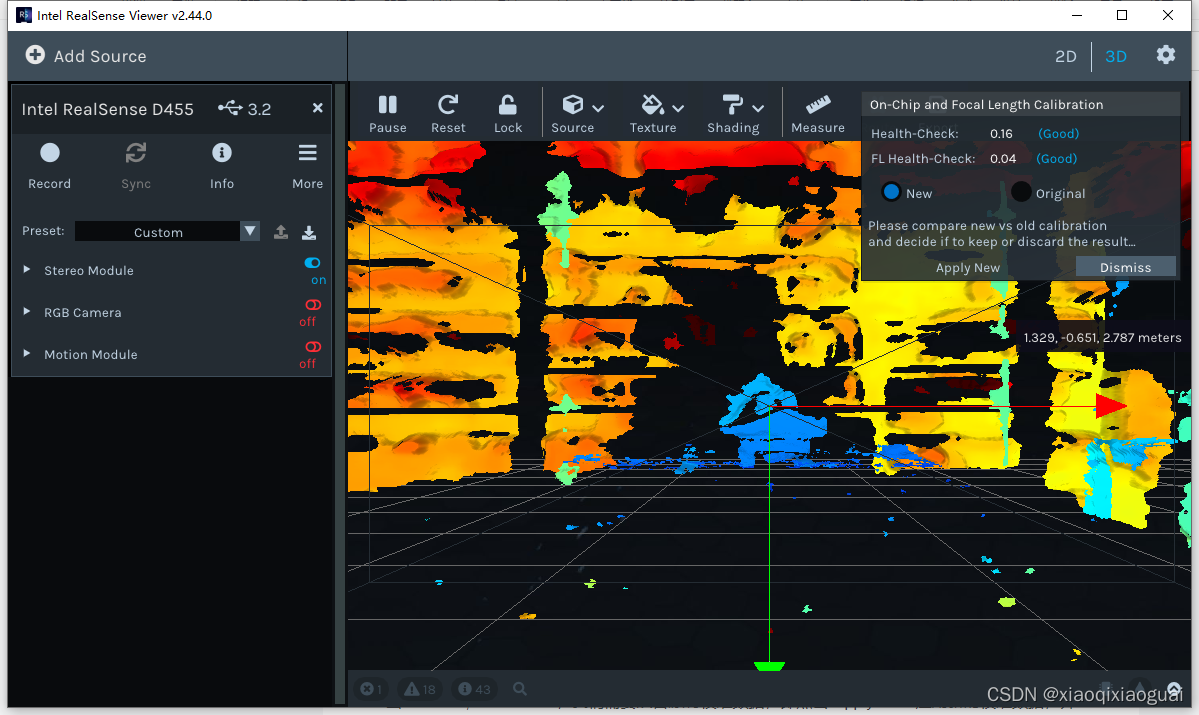Image resolution: width=1199 pixels, height=715 pixels.
Task: Toggle the Stereo Module off
Action: pos(313,263)
